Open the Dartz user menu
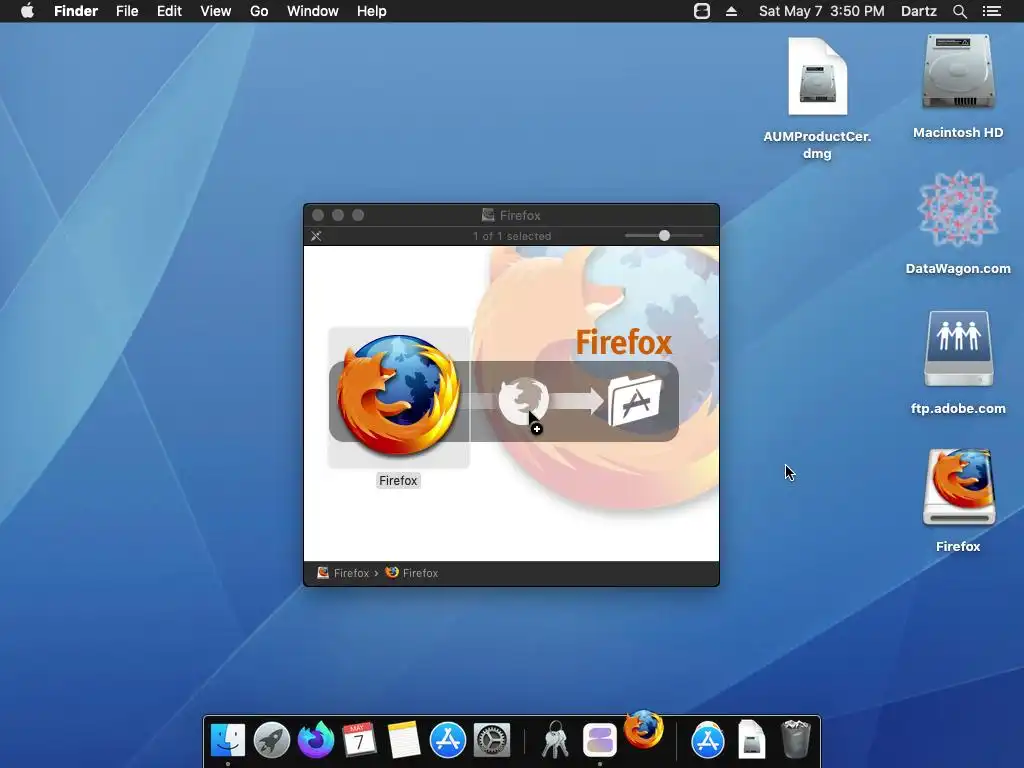 [918, 11]
